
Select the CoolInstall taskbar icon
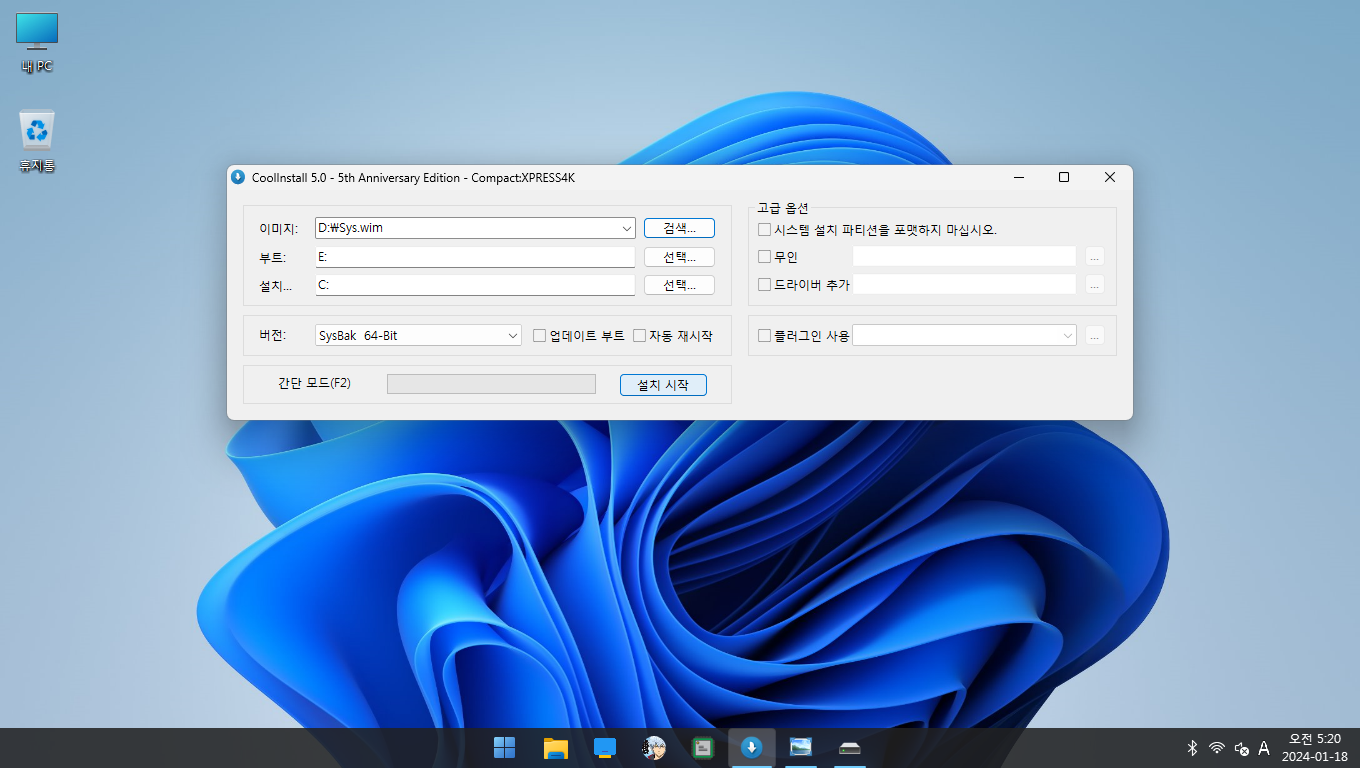[752, 747]
